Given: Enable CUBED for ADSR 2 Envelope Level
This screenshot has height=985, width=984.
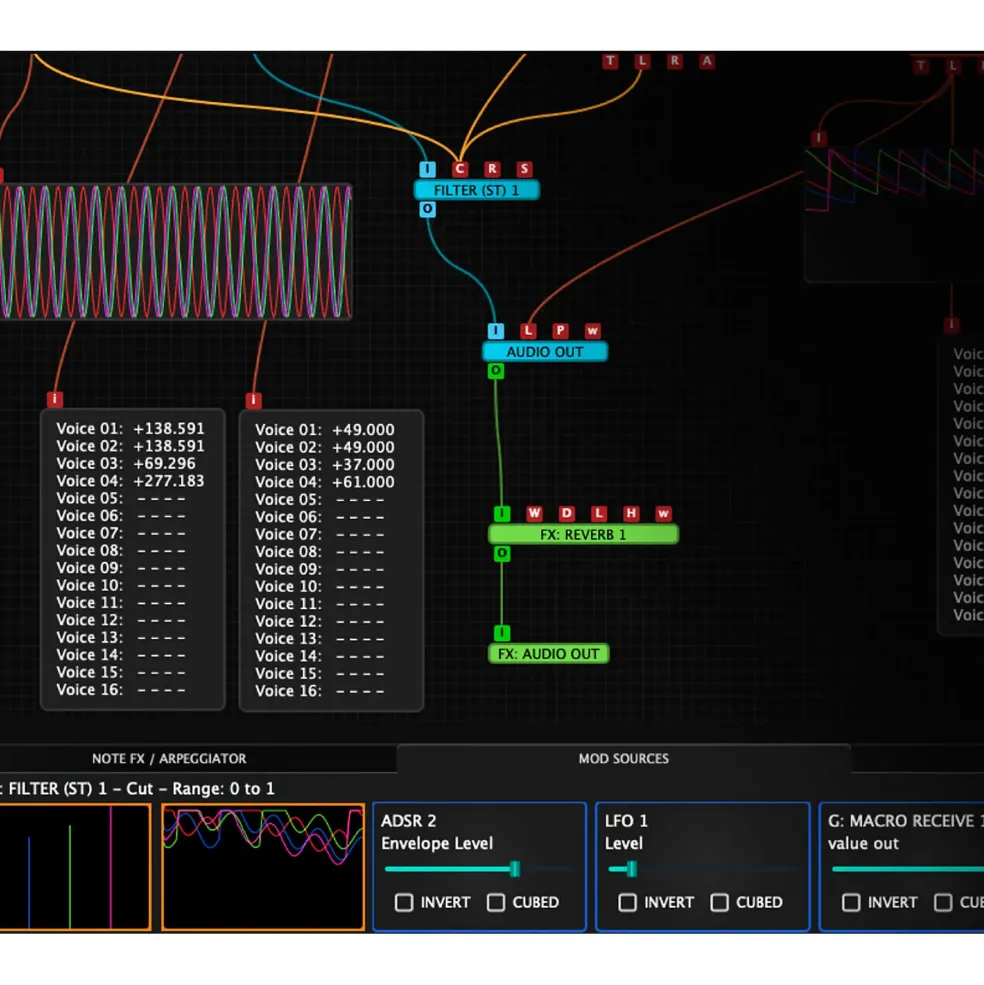Looking at the screenshot, I should [x=496, y=903].
